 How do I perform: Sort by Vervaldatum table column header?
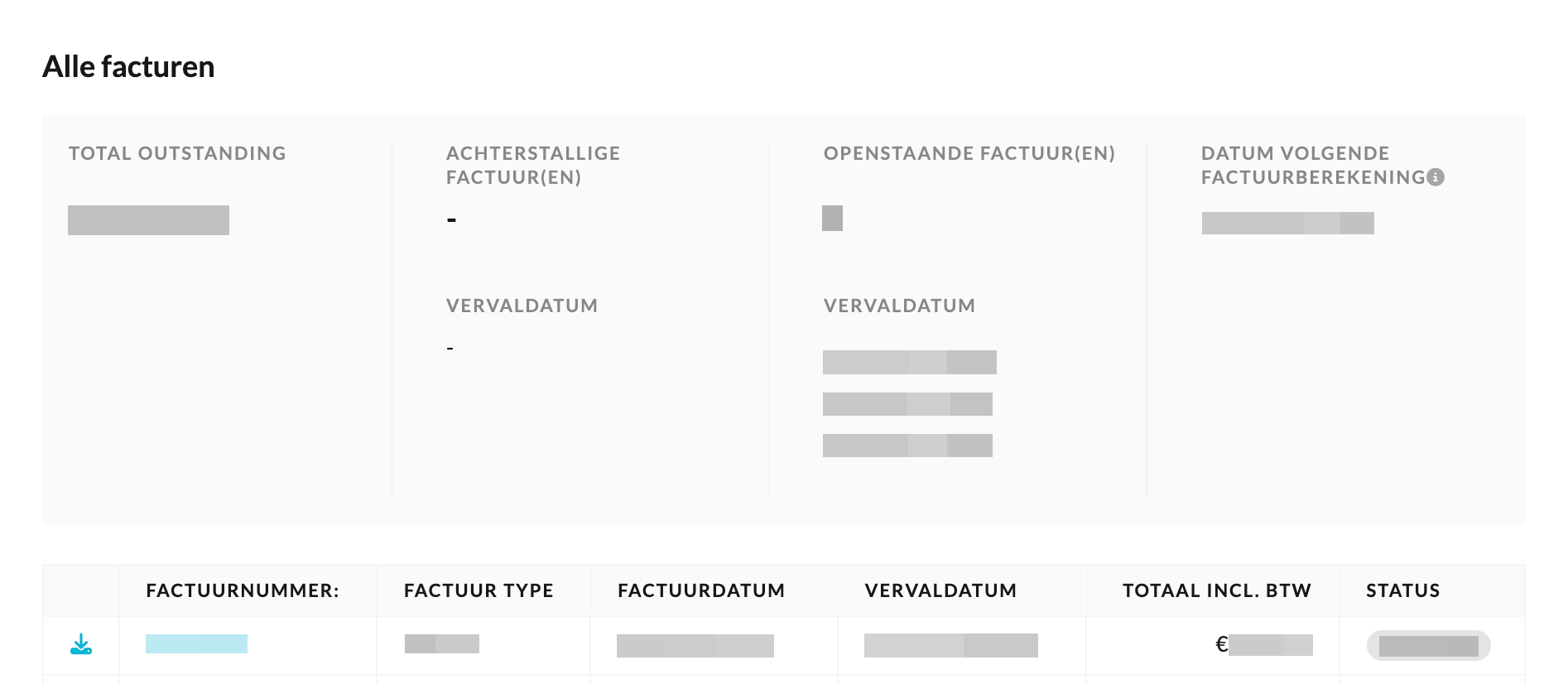tap(940, 590)
